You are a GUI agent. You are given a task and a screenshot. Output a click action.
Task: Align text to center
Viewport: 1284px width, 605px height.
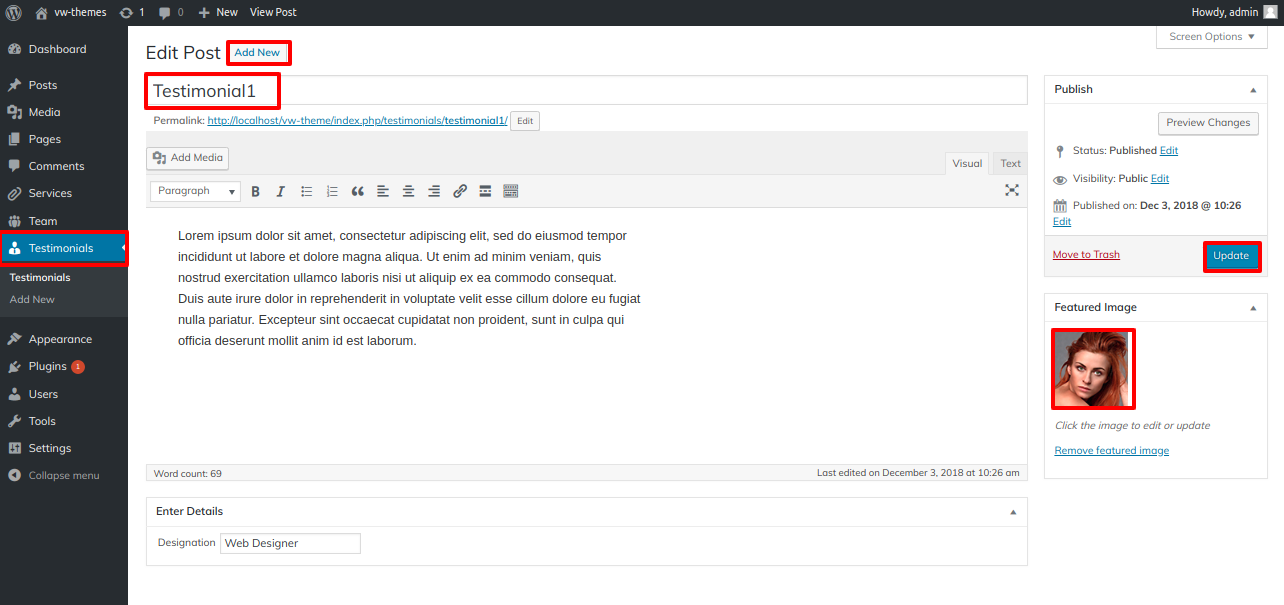tap(409, 191)
